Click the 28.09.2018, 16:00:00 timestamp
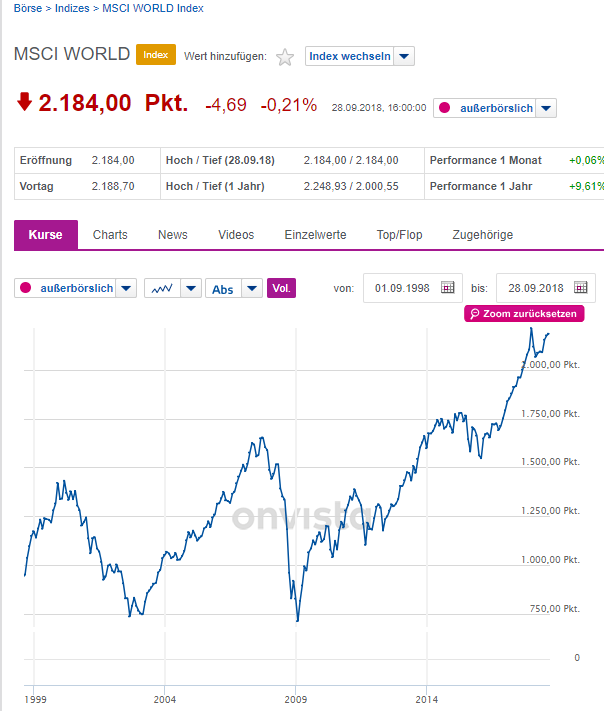 click(379, 108)
